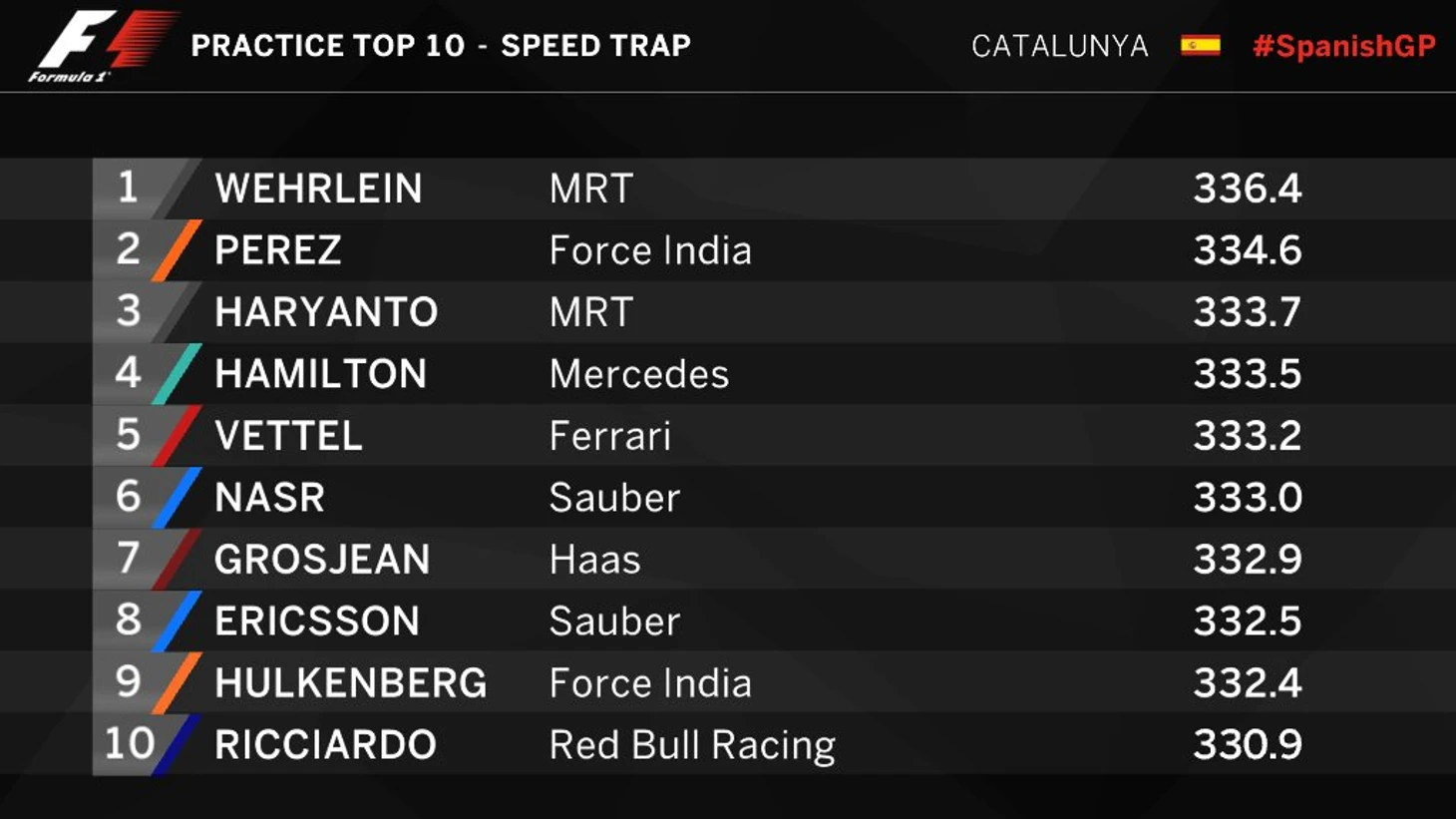The height and width of the screenshot is (819, 1456).
Task: Select Wehrlein's 336.4 speed value
Action: [1247, 189]
